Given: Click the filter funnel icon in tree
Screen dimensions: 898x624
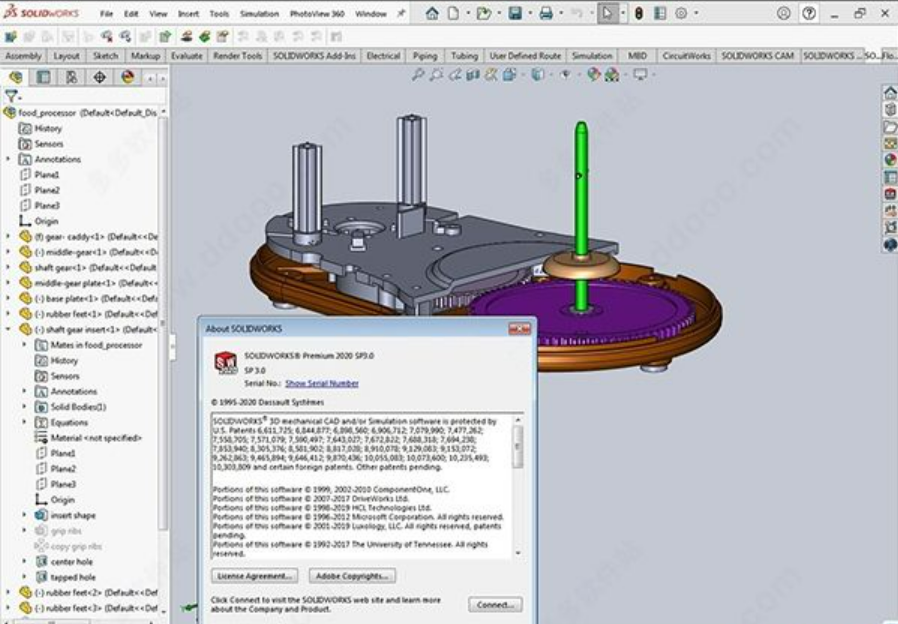Looking at the screenshot, I should coord(10,96).
